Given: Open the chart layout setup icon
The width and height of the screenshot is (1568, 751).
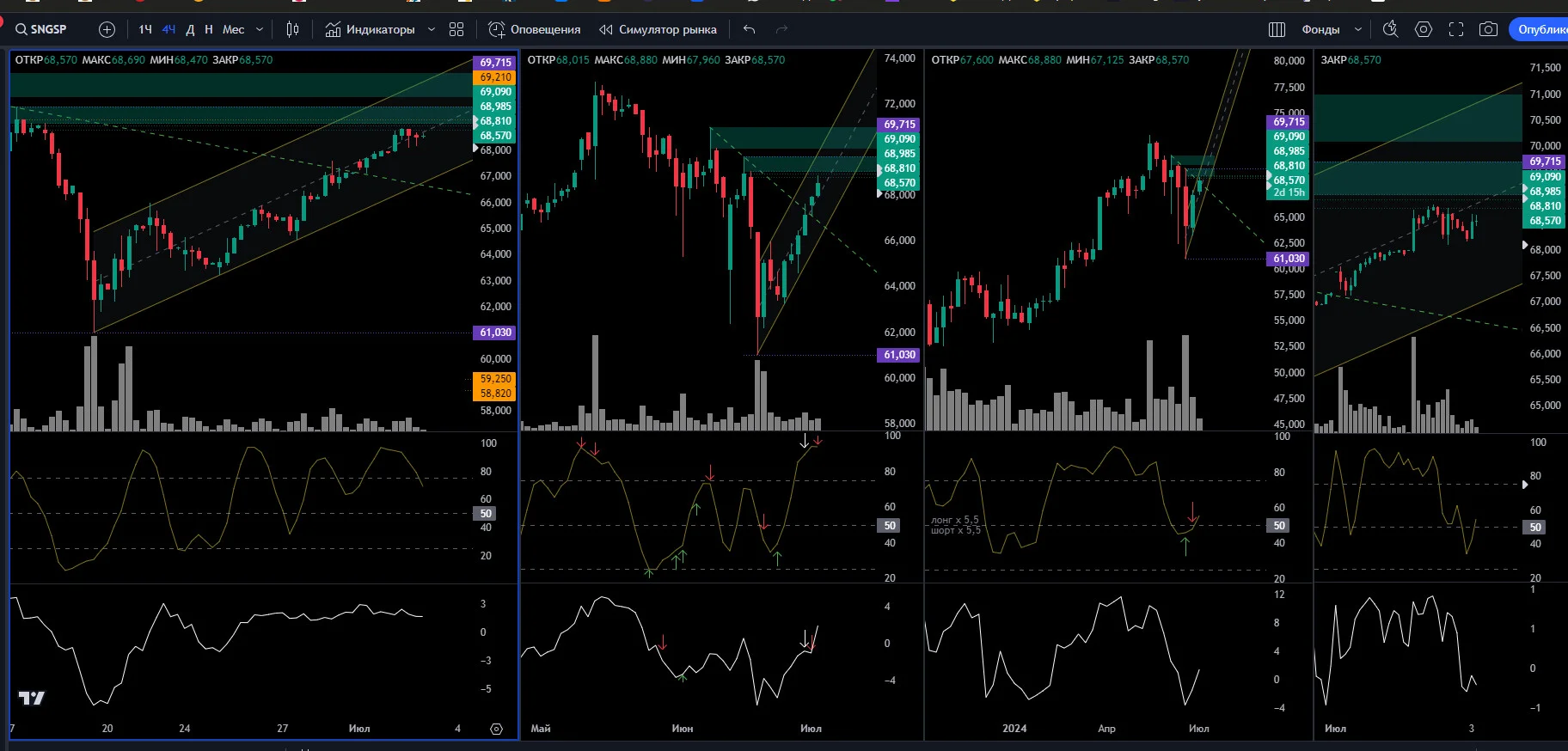Looking at the screenshot, I should (1277, 29).
